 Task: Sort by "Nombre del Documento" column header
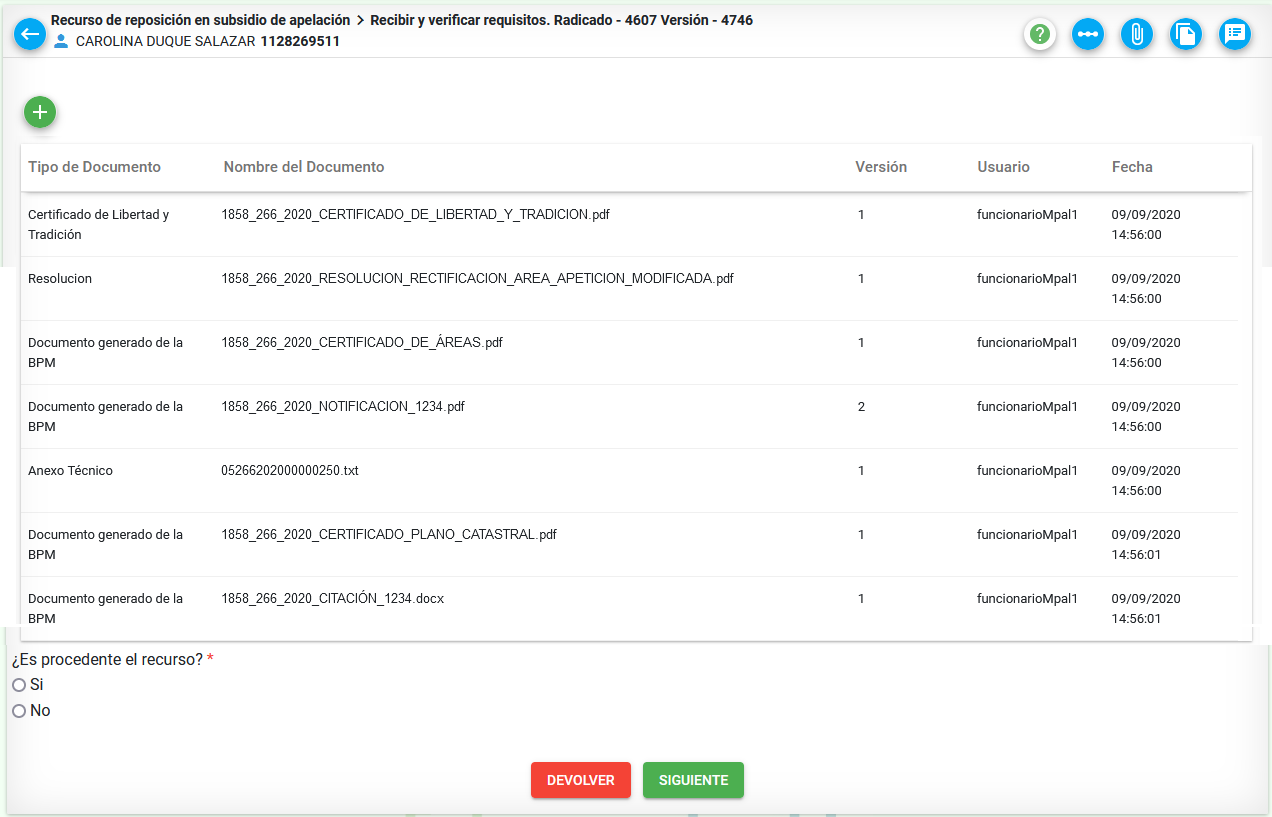click(304, 167)
